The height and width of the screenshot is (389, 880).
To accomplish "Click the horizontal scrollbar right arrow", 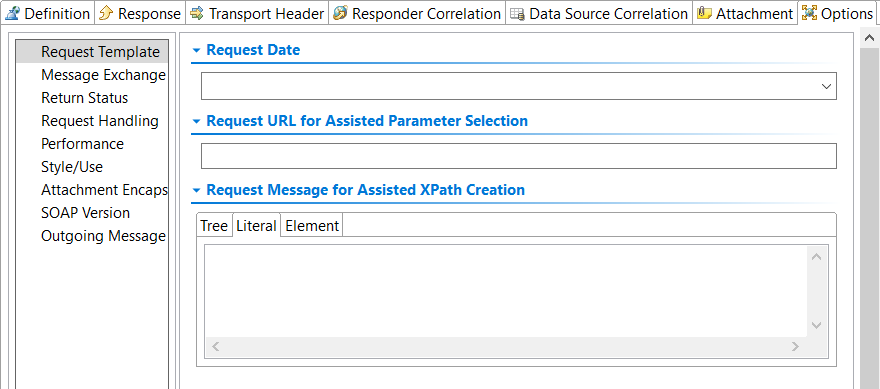I will [795, 346].
